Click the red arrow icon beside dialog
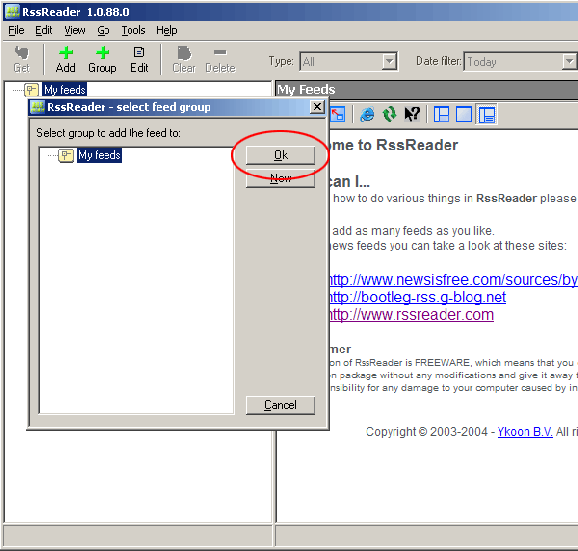 [338, 114]
